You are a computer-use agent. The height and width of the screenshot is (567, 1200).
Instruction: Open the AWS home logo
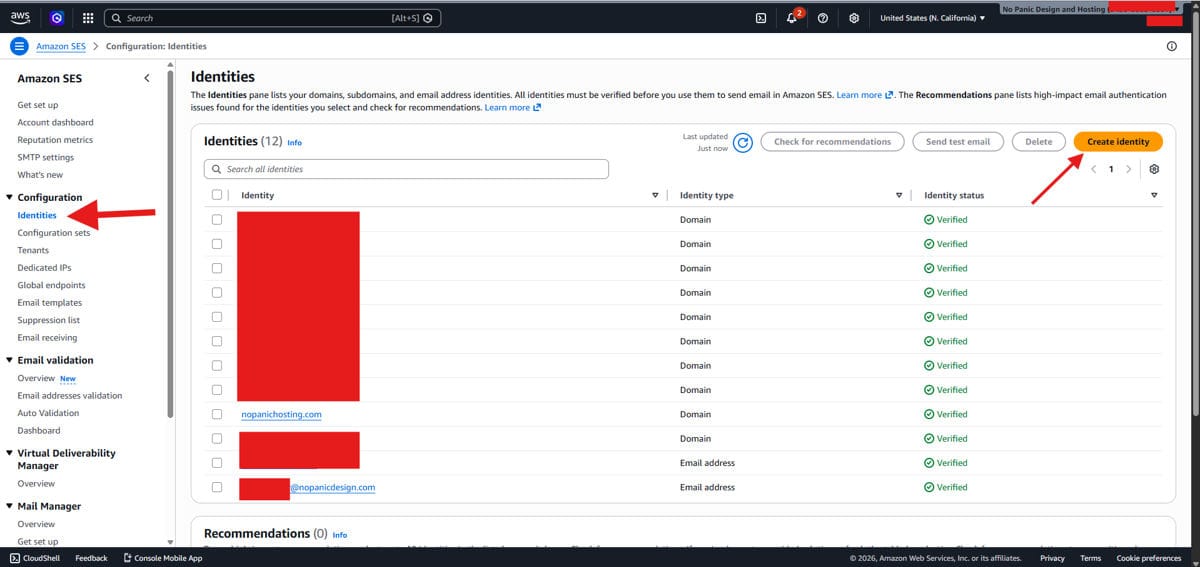[x=20, y=17]
